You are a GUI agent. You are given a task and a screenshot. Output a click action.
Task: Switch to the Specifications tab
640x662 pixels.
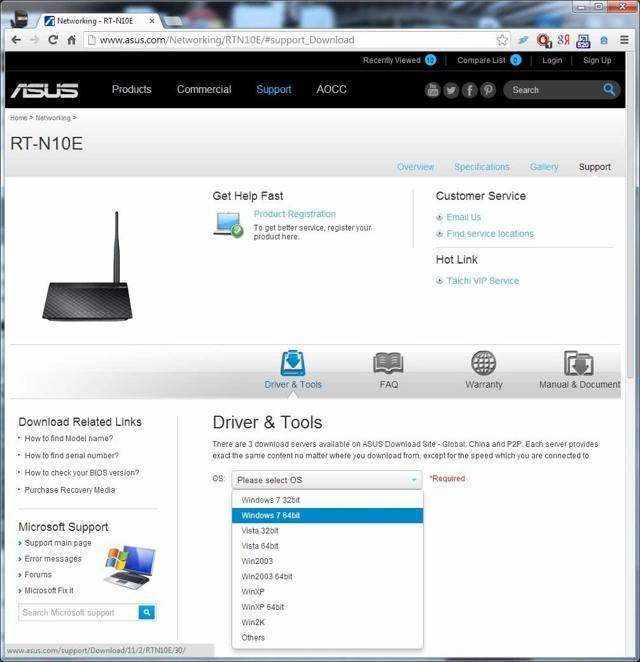tap(482, 167)
